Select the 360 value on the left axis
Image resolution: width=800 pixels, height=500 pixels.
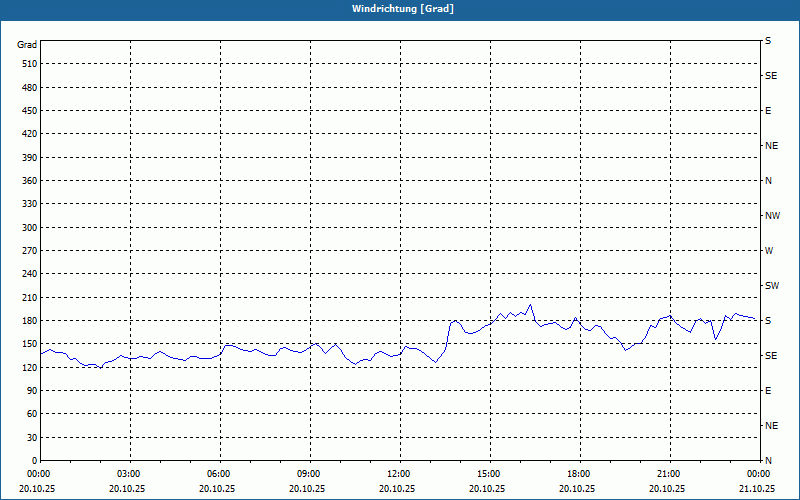click(30, 181)
